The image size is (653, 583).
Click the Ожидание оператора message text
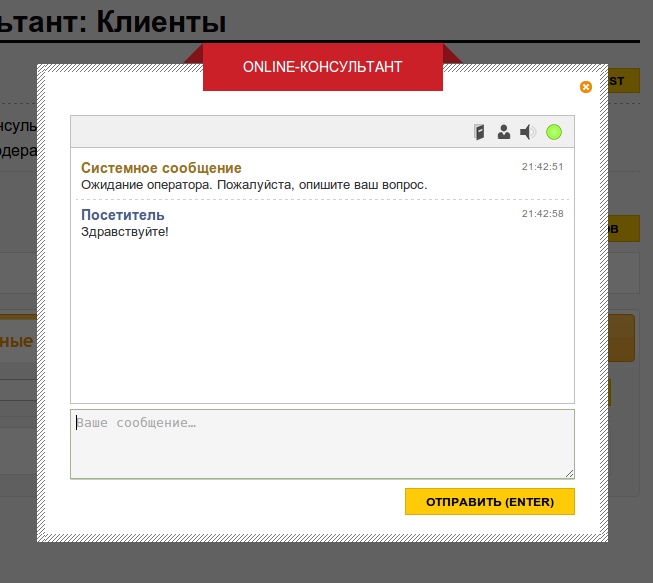pyautogui.click(x=254, y=185)
